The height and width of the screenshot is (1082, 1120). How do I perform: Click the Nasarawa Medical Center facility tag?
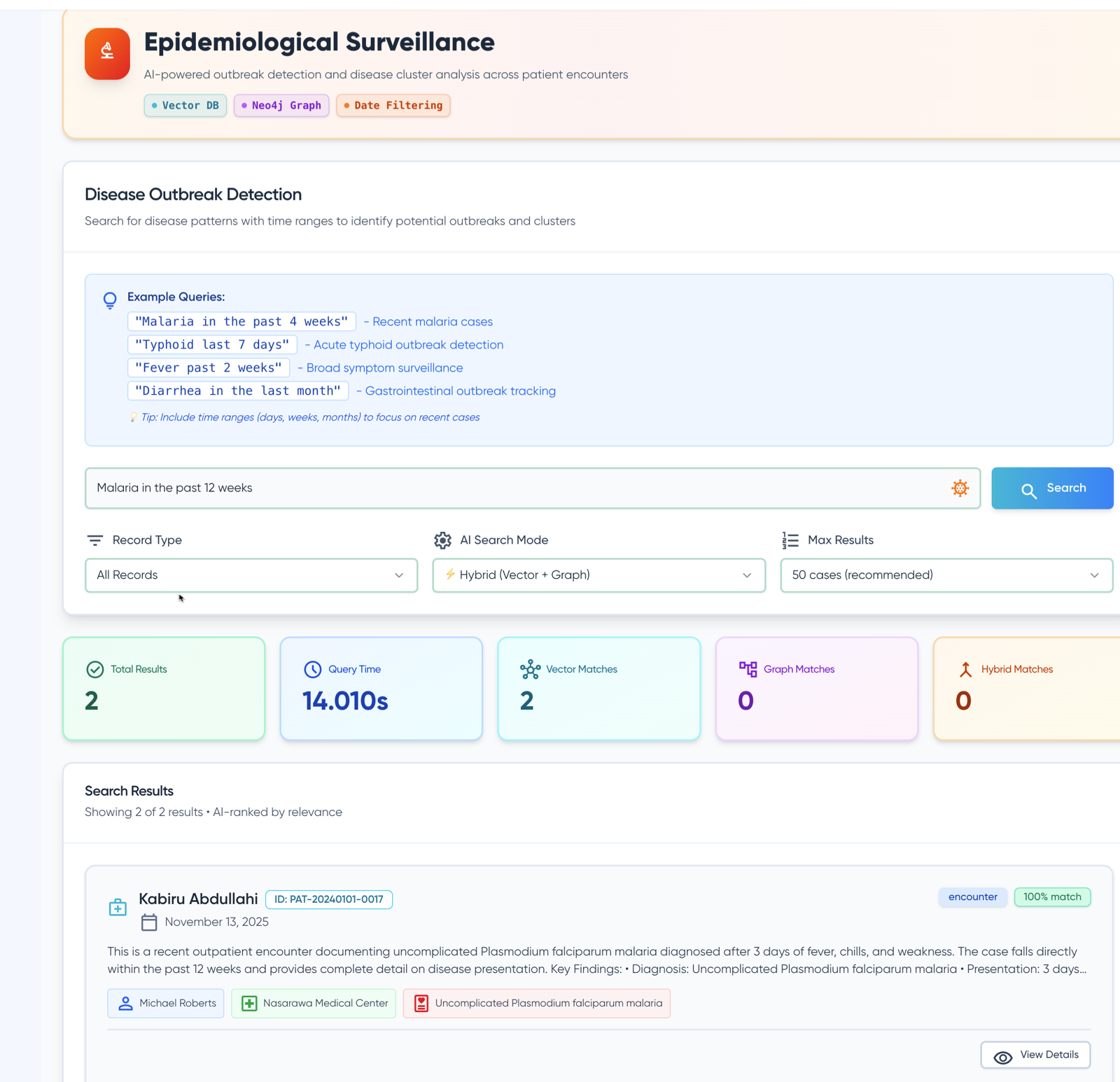(x=314, y=1004)
